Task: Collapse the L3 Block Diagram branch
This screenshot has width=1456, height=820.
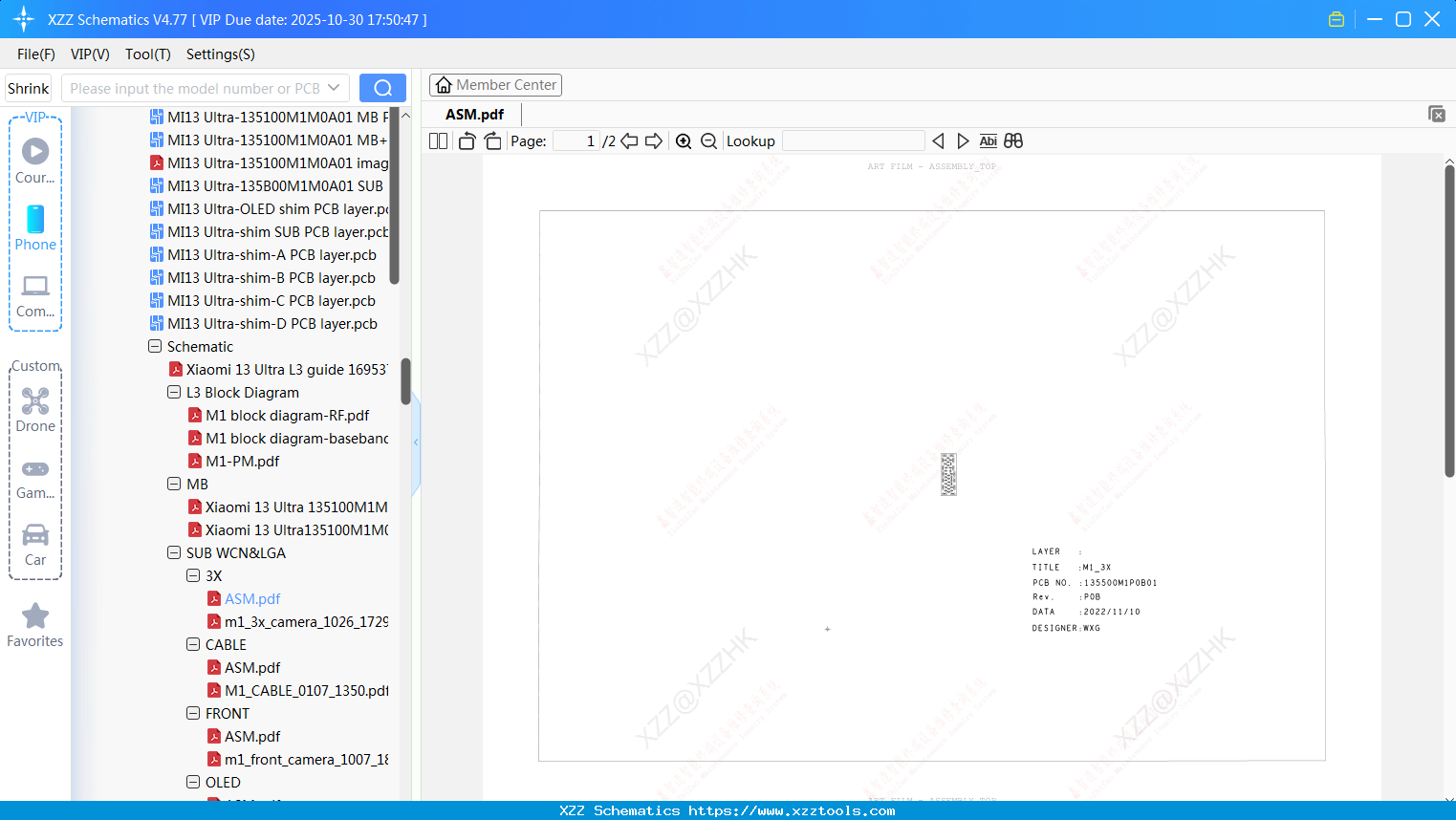Action: coord(173,392)
